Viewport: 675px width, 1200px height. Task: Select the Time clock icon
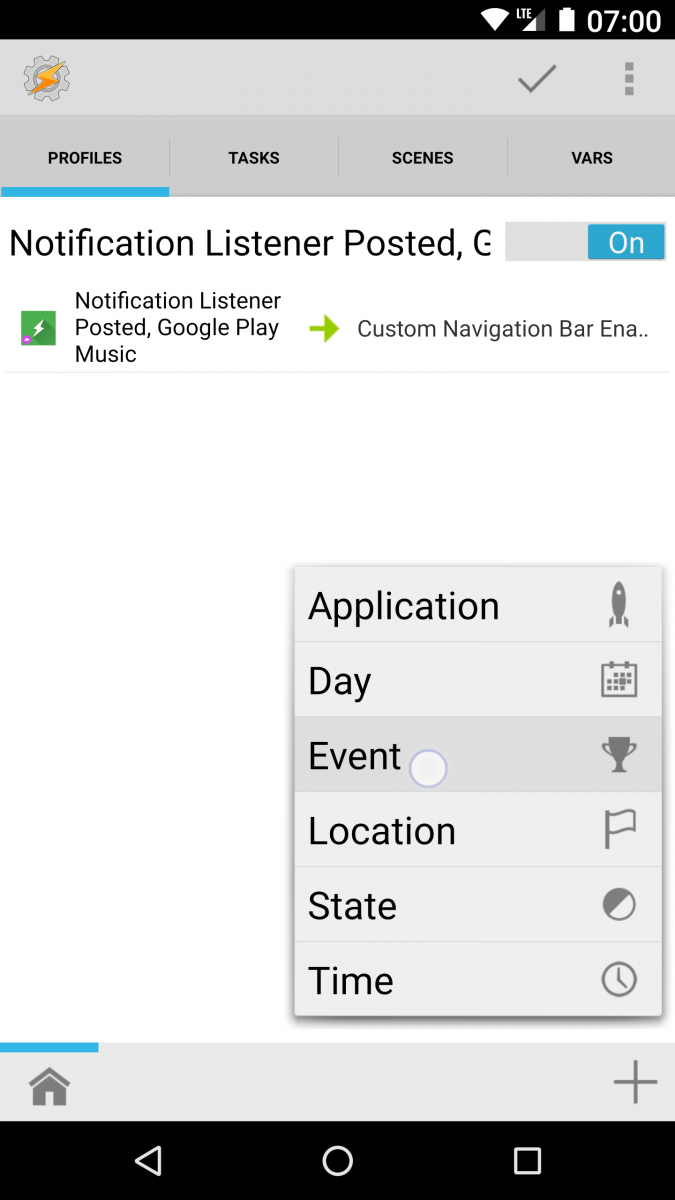(618, 979)
